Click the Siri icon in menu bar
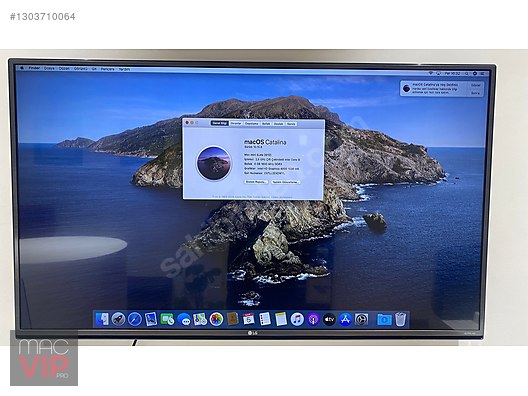 pos(474,73)
